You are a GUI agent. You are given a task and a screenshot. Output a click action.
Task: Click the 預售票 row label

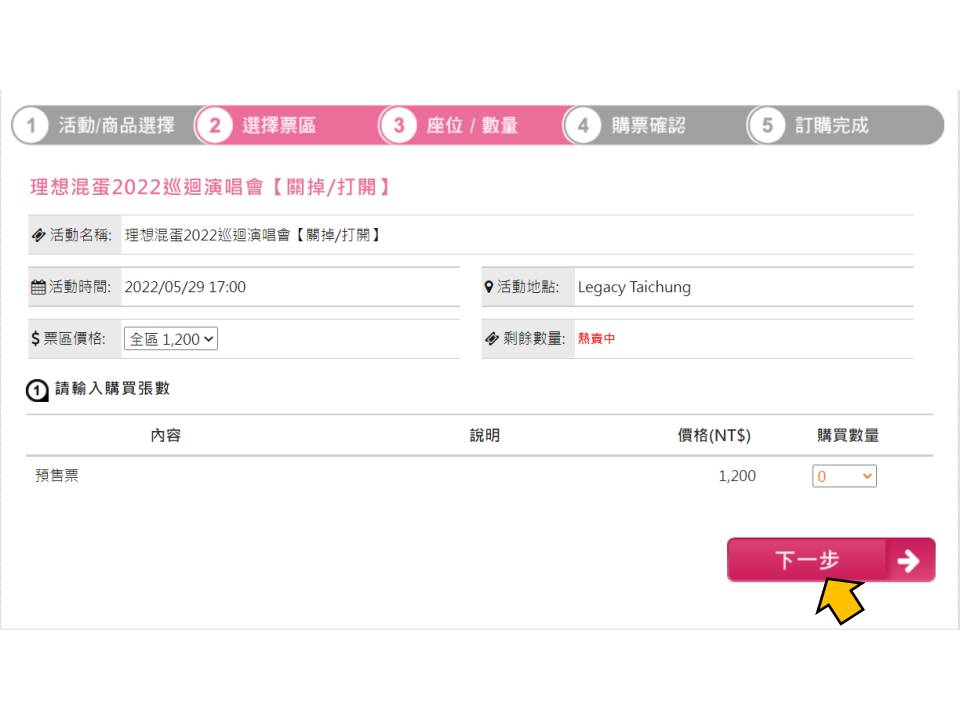pos(57,476)
